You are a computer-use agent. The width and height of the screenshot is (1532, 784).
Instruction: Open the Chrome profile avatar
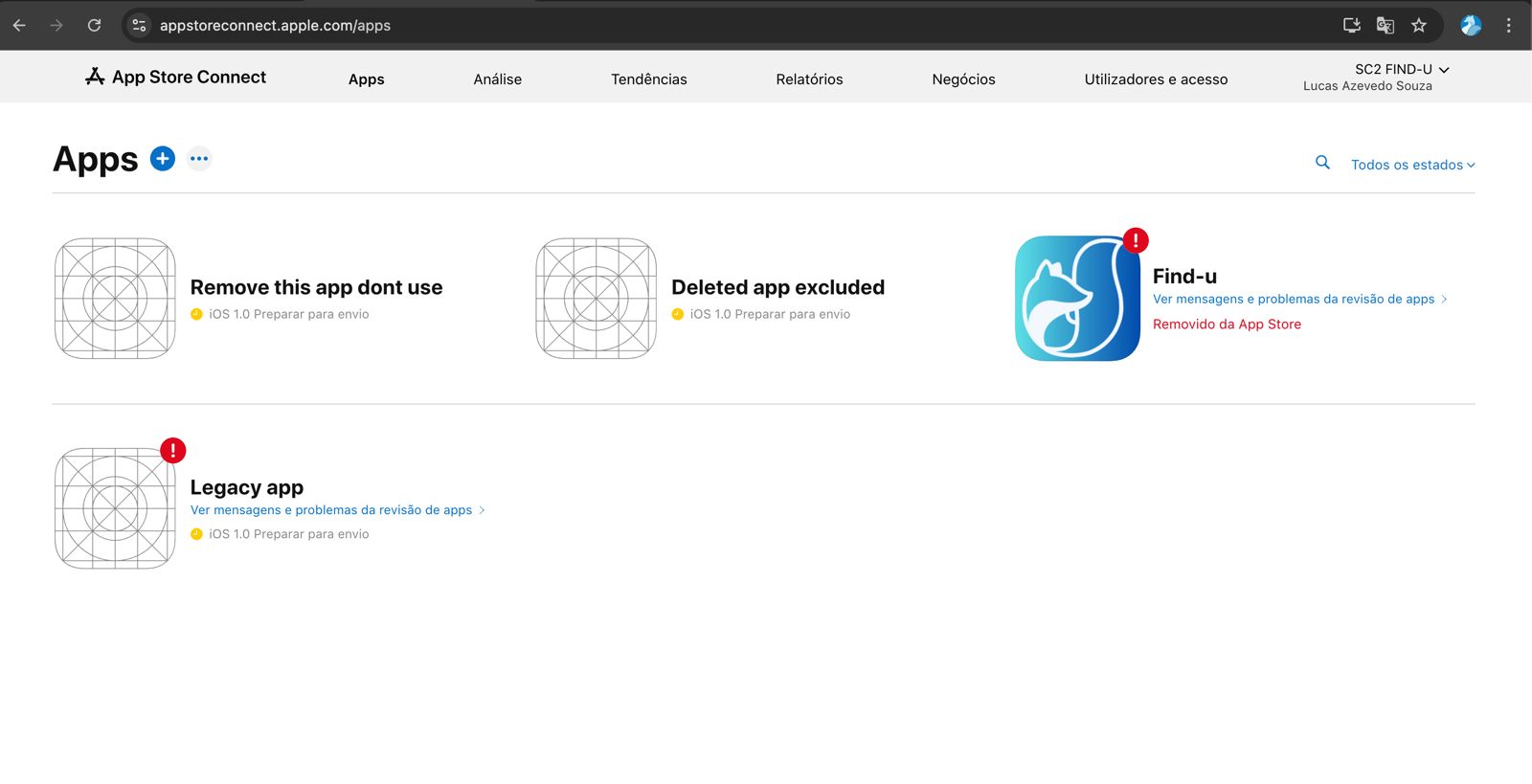point(1471,26)
